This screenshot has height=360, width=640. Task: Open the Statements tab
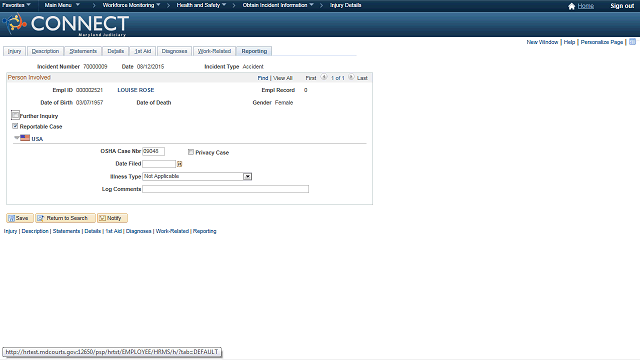click(x=83, y=51)
